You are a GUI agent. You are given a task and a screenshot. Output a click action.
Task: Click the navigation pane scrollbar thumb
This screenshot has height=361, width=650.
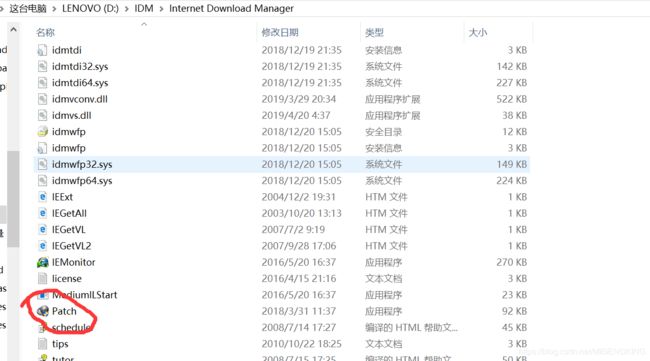click(x=13, y=199)
